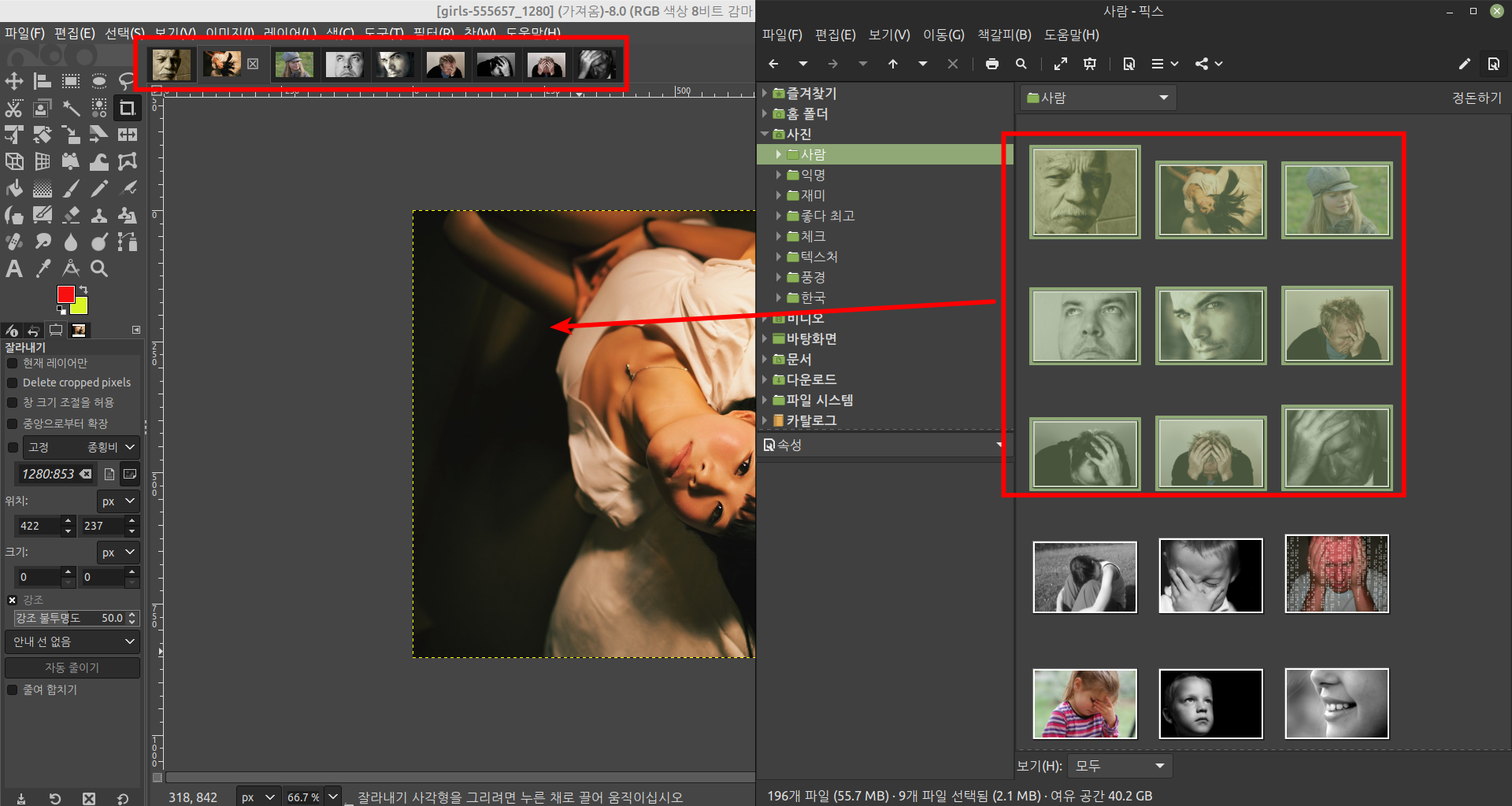Enter fullscreen mode in Pix
This screenshot has width=1512, height=806.
1061,64
